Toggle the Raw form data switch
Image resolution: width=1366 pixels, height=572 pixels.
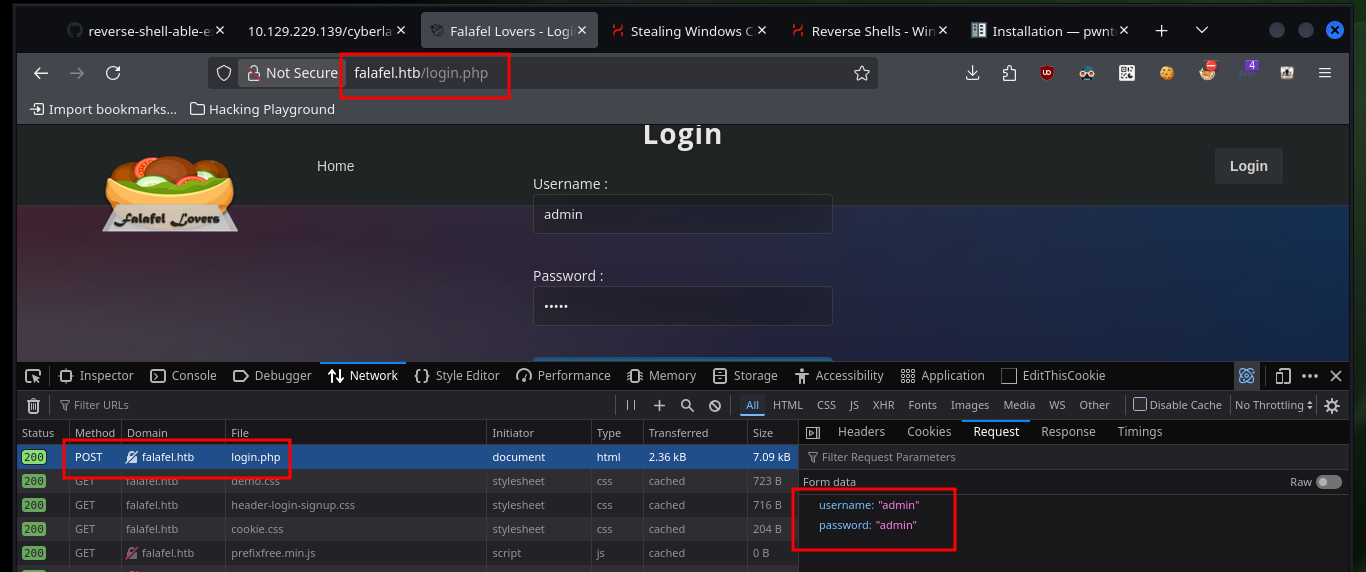pos(1328,482)
